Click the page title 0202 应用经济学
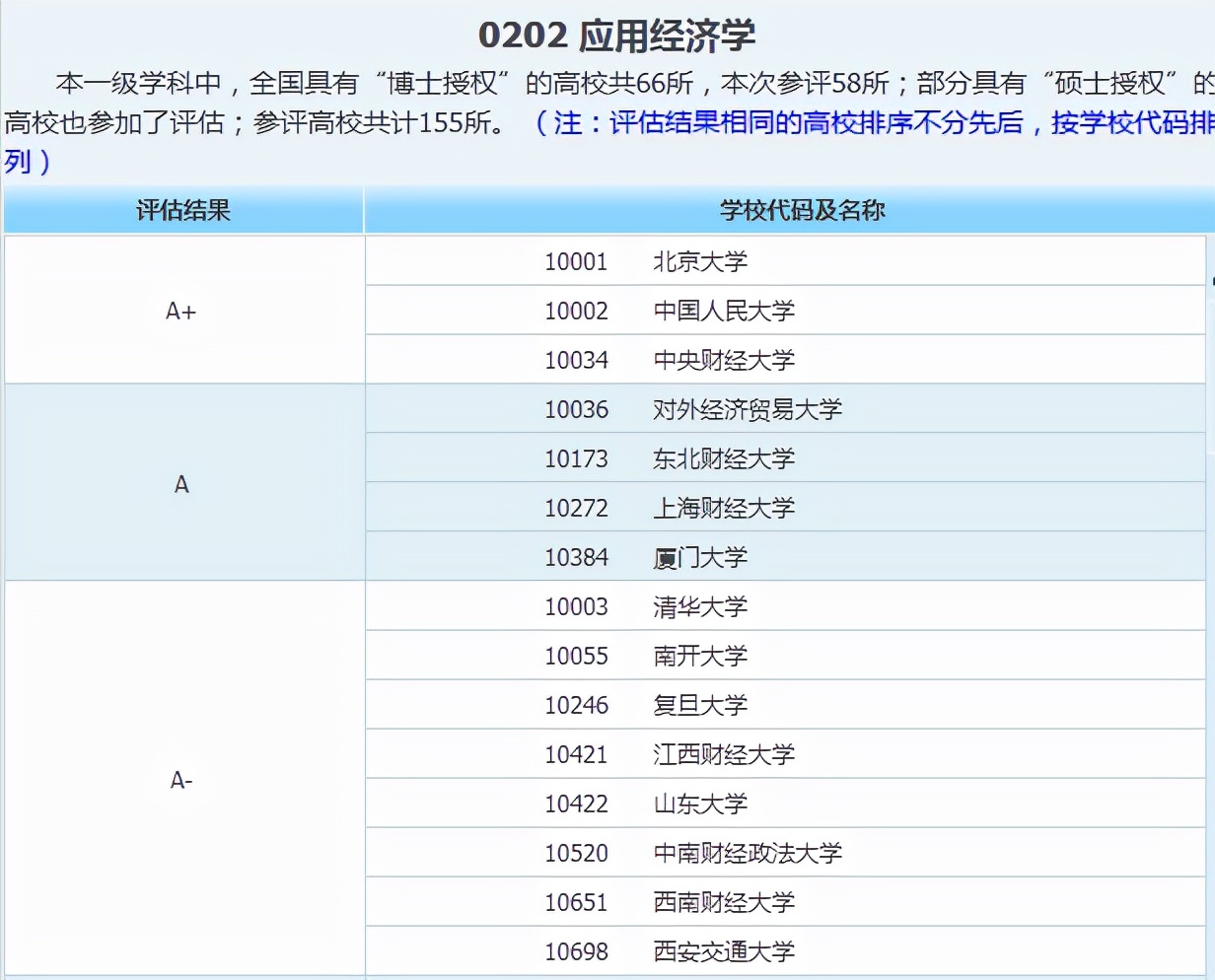 point(619,34)
